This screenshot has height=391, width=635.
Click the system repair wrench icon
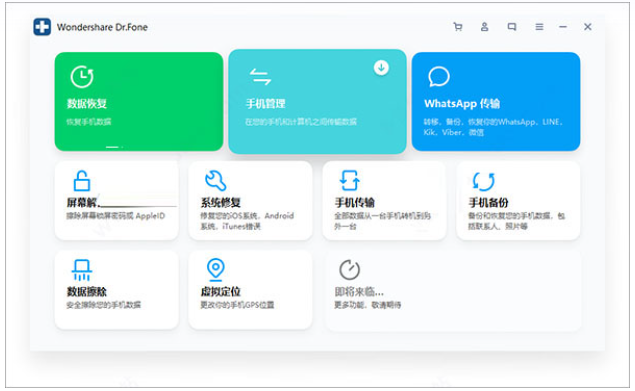pyautogui.click(x=215, y=181)
